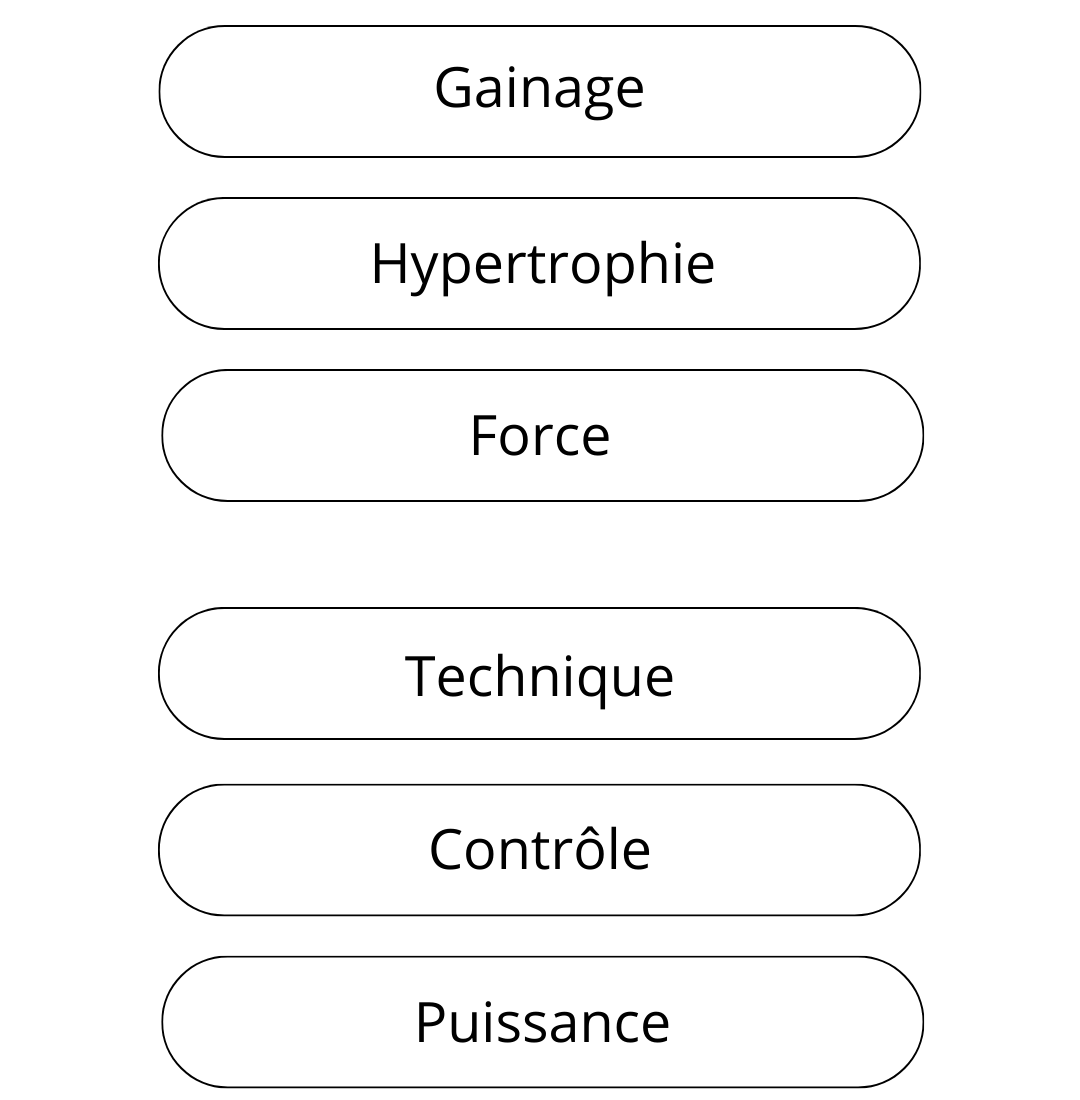Open the Puissance category
The image size is (1080, 1100).
[541, 1021]
